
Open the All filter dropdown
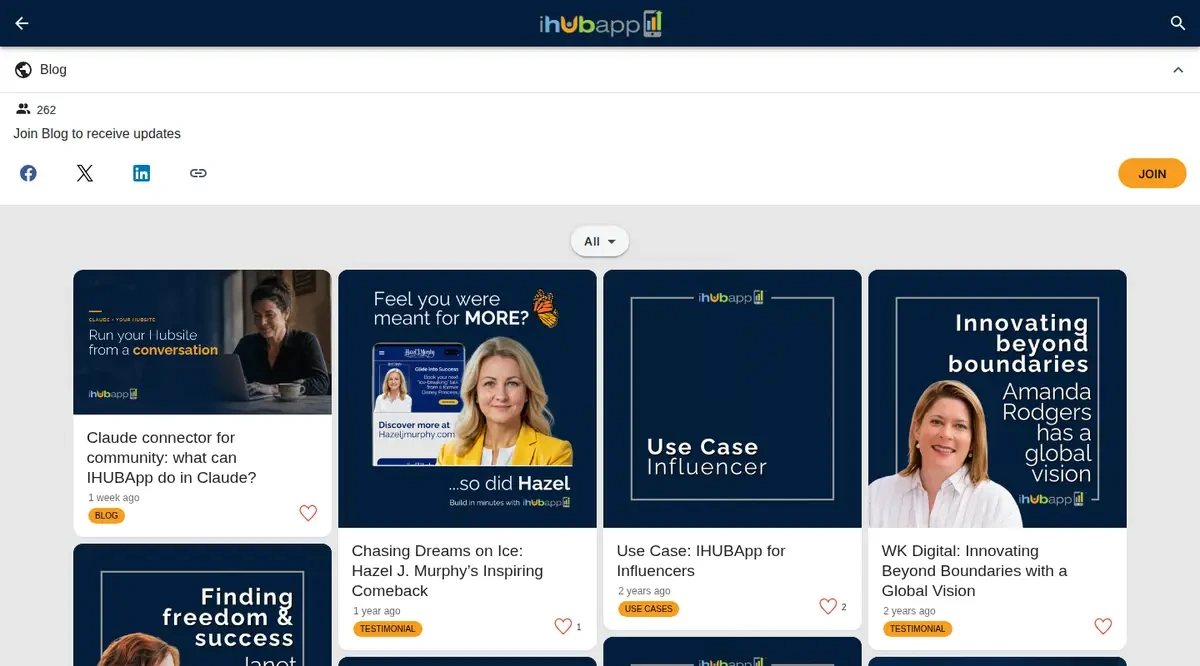(600, 241)
